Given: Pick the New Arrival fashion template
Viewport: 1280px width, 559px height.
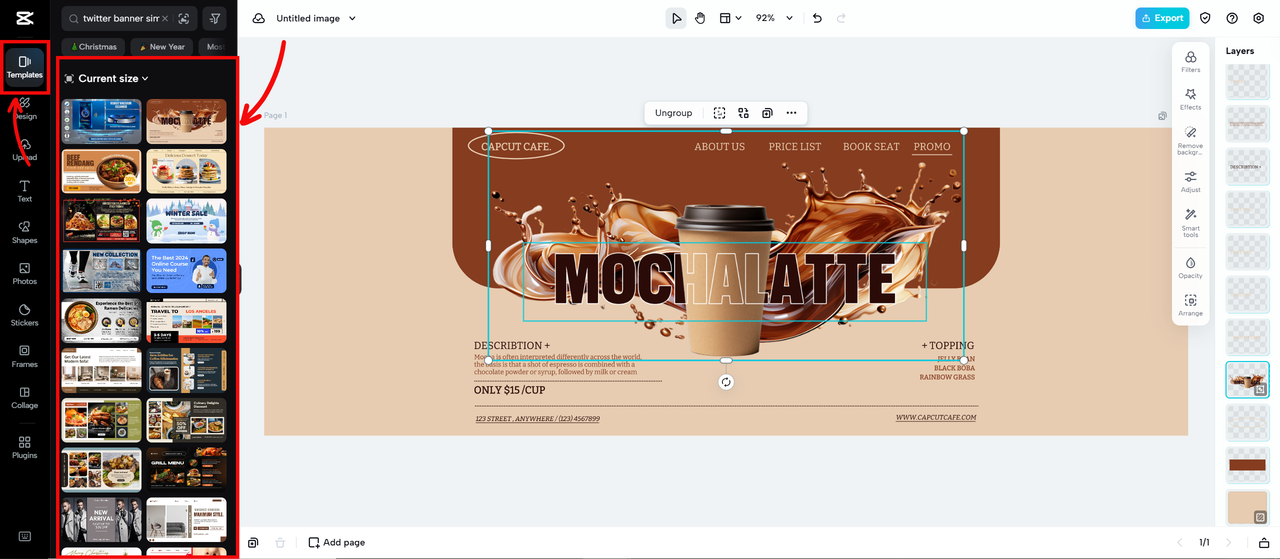Looking at the screenshot, I should coord(101,519).
